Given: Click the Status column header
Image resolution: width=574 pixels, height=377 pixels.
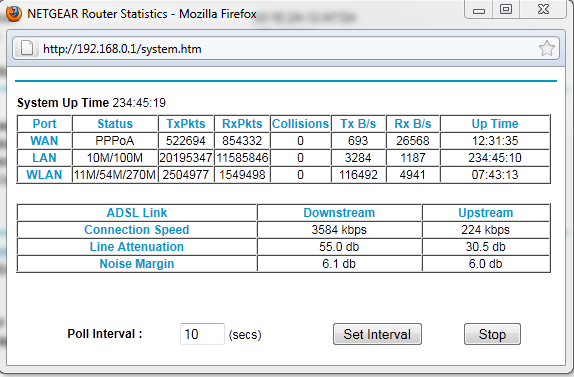Looking at the screenshot, I should click(x=115, y=124).
